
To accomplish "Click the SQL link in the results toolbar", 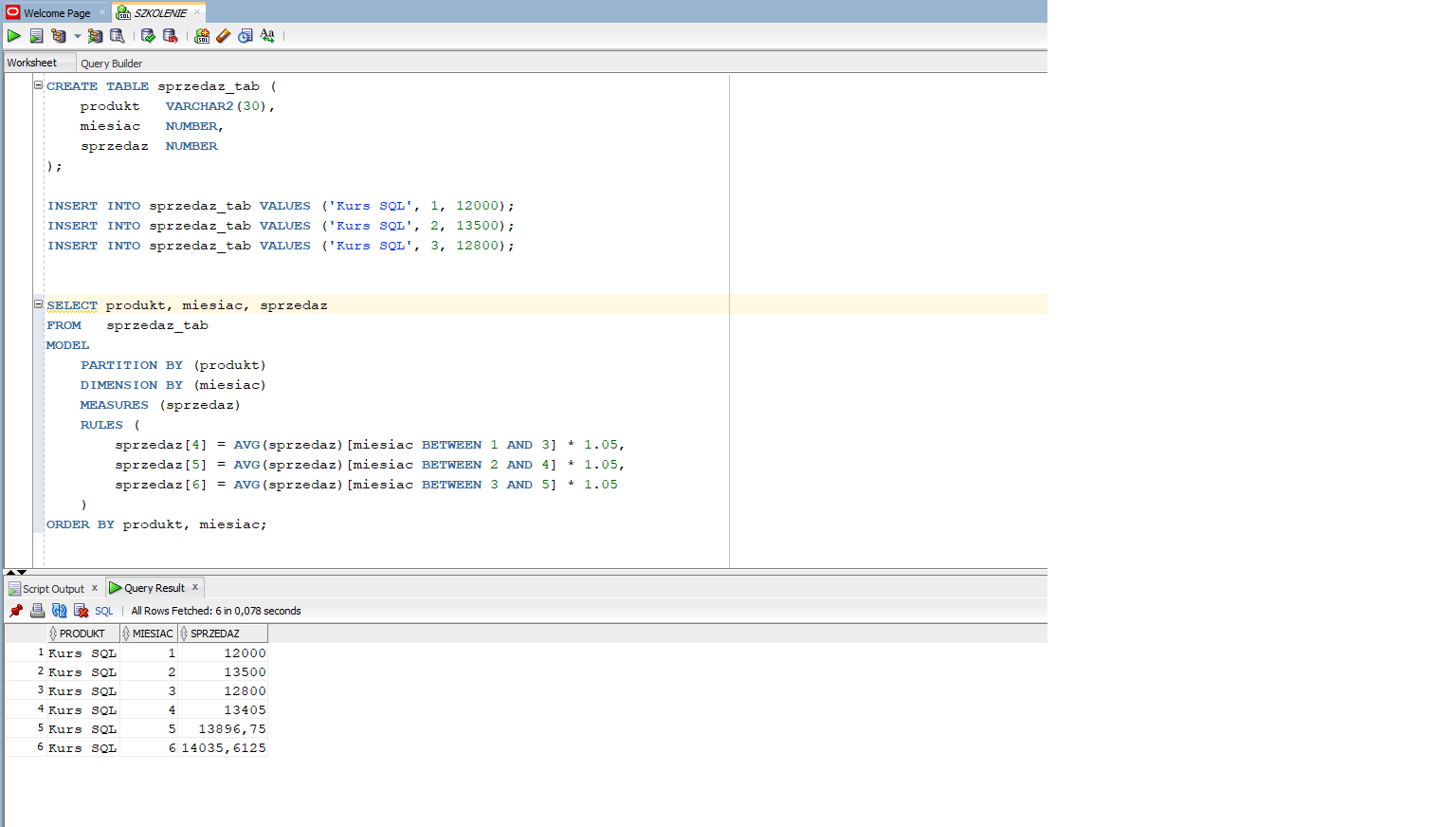I will pyautogui.click(x=104, y=612).
